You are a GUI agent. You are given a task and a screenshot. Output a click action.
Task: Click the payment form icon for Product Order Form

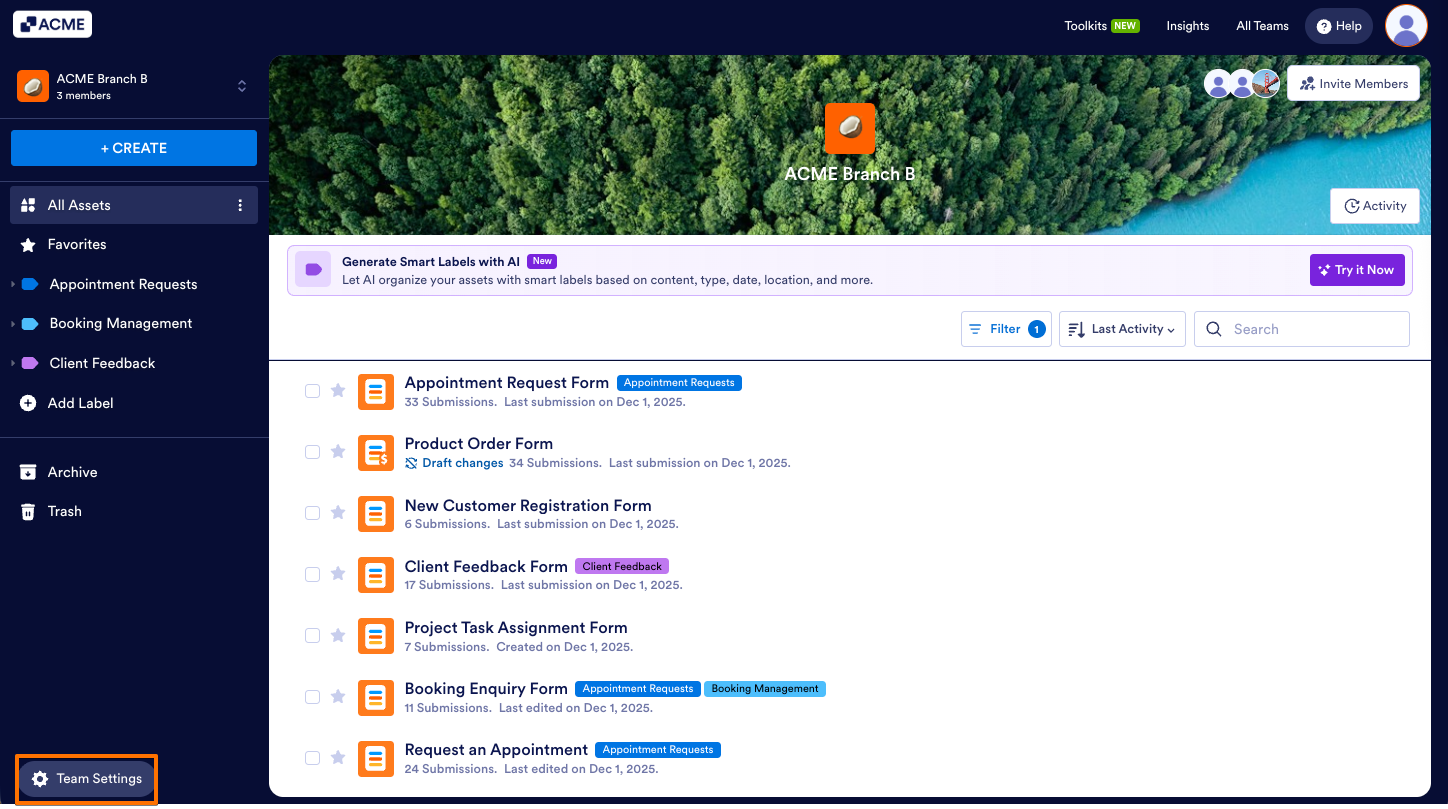pyautogui.click(x=376, y=452)
